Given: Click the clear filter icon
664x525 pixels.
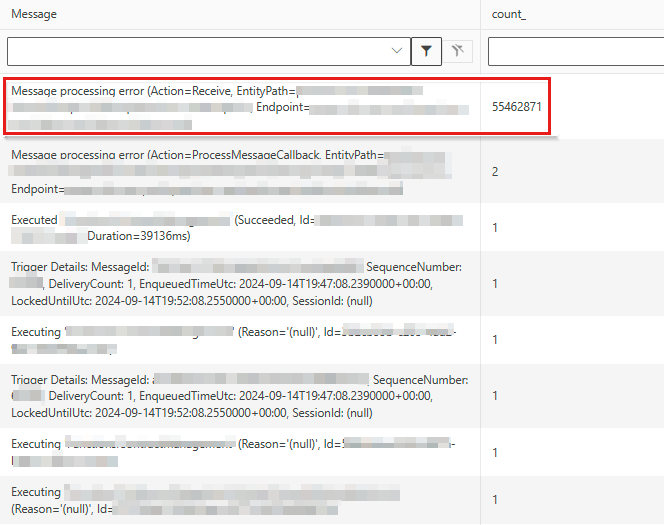Looking at the screenshot, I should pos(457,51).
